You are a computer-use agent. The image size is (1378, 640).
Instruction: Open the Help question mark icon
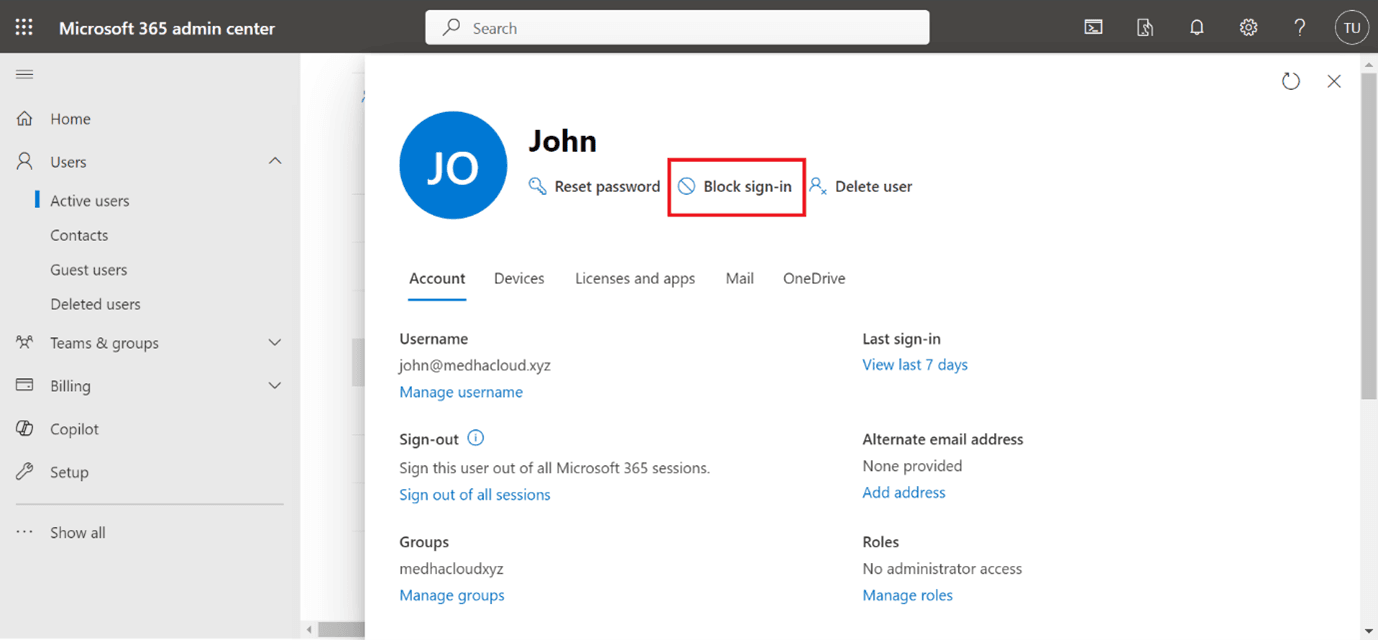pyautogui.click(x=1299, y=27)
